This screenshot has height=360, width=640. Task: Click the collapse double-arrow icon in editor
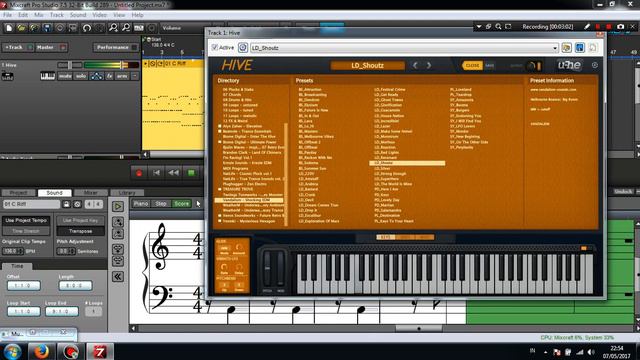pyautogui.click(x=118, y=277)
